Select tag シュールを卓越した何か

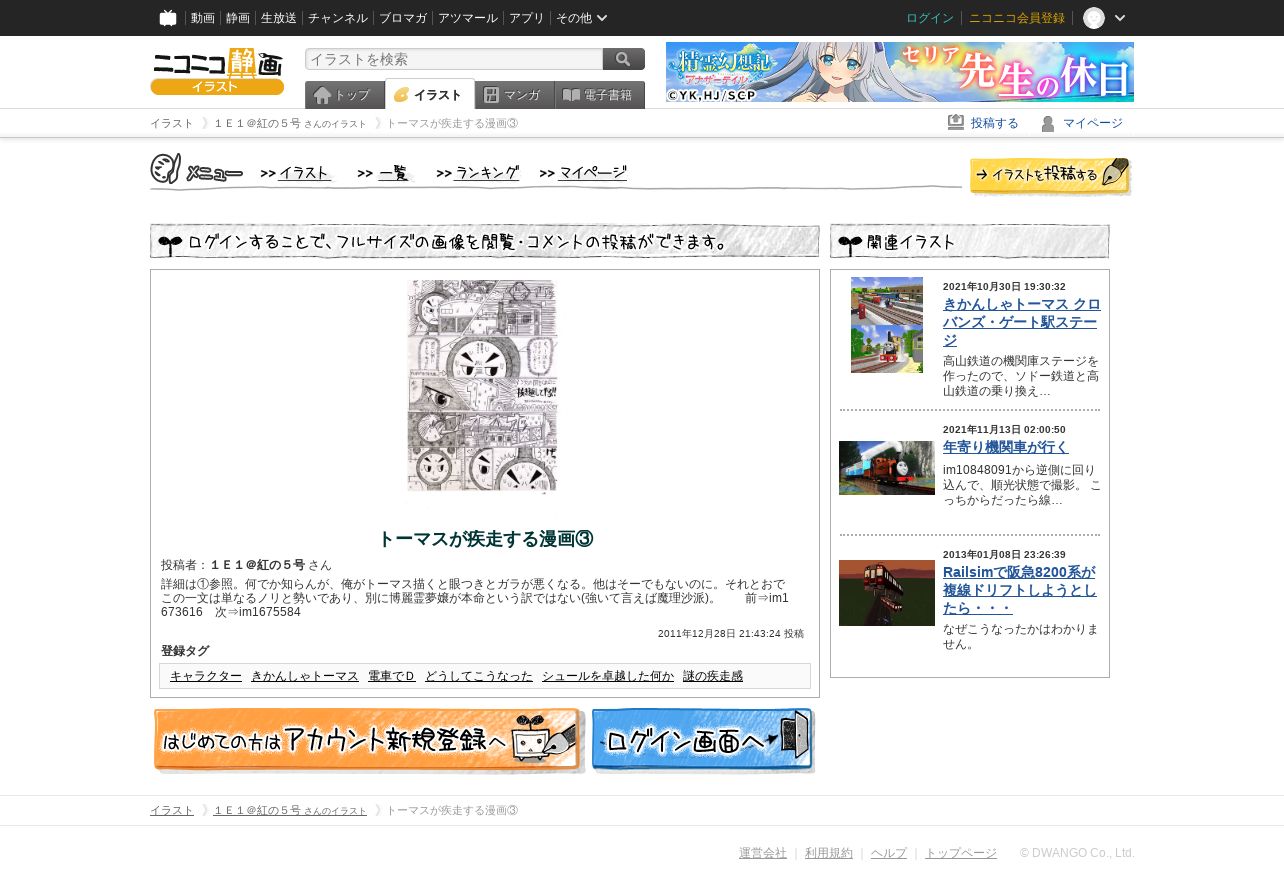(x=608, y=676)
